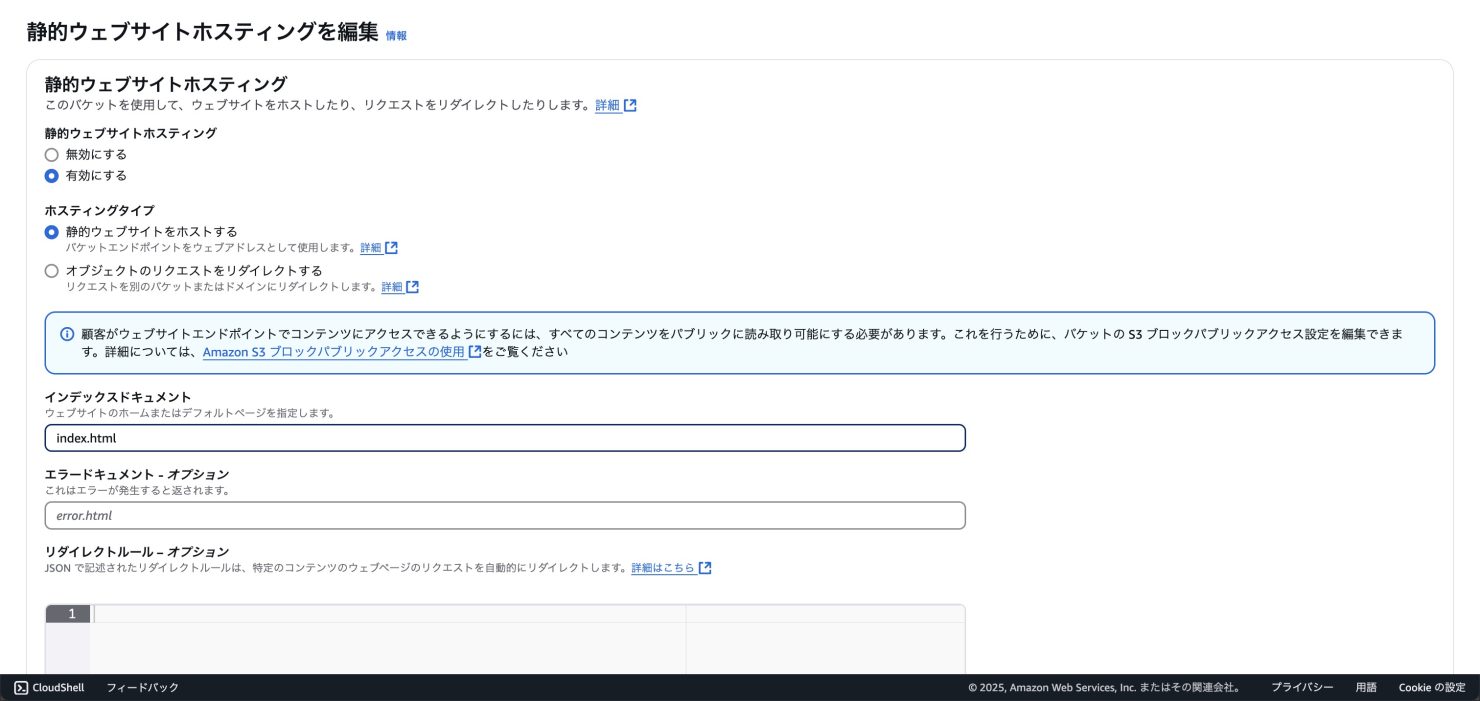The height and width of the screenshot is (701, 1480).
Task: Click external link icon under リダイレクトする option
Action: (412, 287)
